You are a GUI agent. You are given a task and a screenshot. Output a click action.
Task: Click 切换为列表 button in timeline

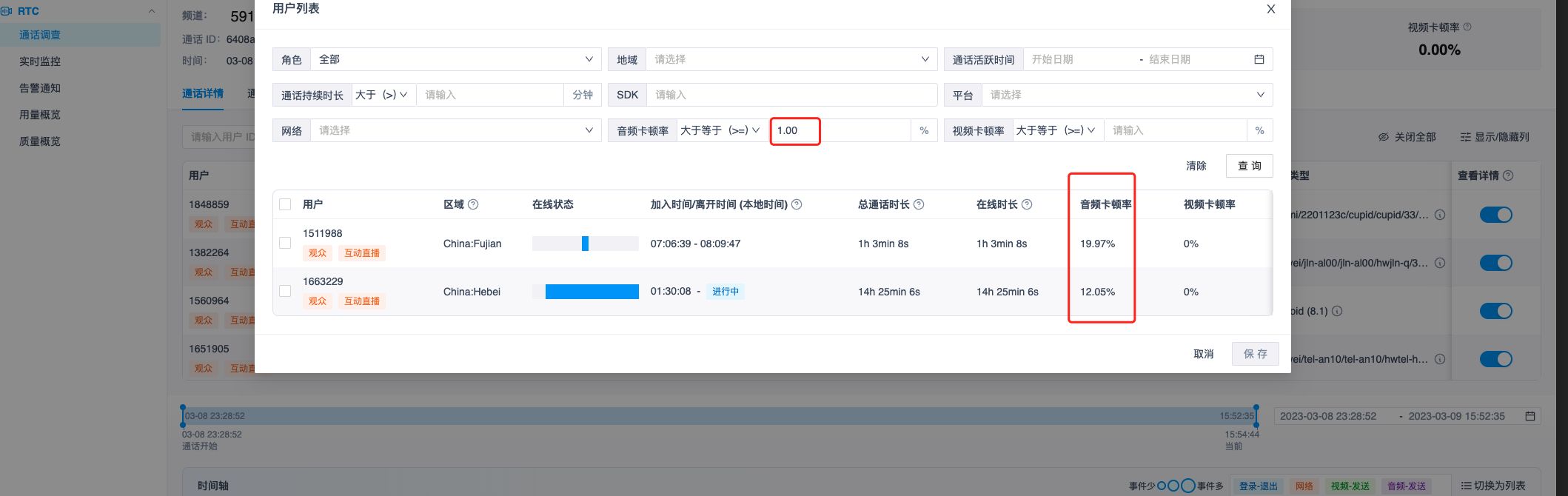(1492, 486)
